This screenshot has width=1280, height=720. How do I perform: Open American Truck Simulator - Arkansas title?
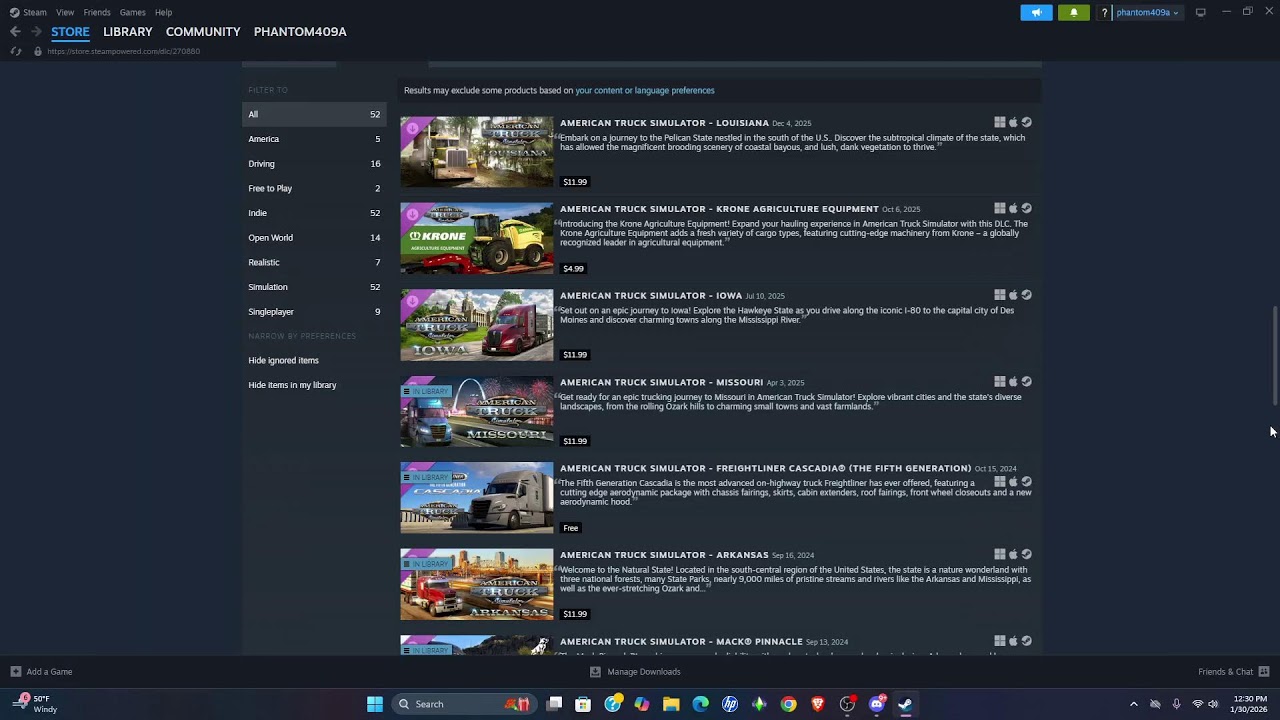coord(664,555)
